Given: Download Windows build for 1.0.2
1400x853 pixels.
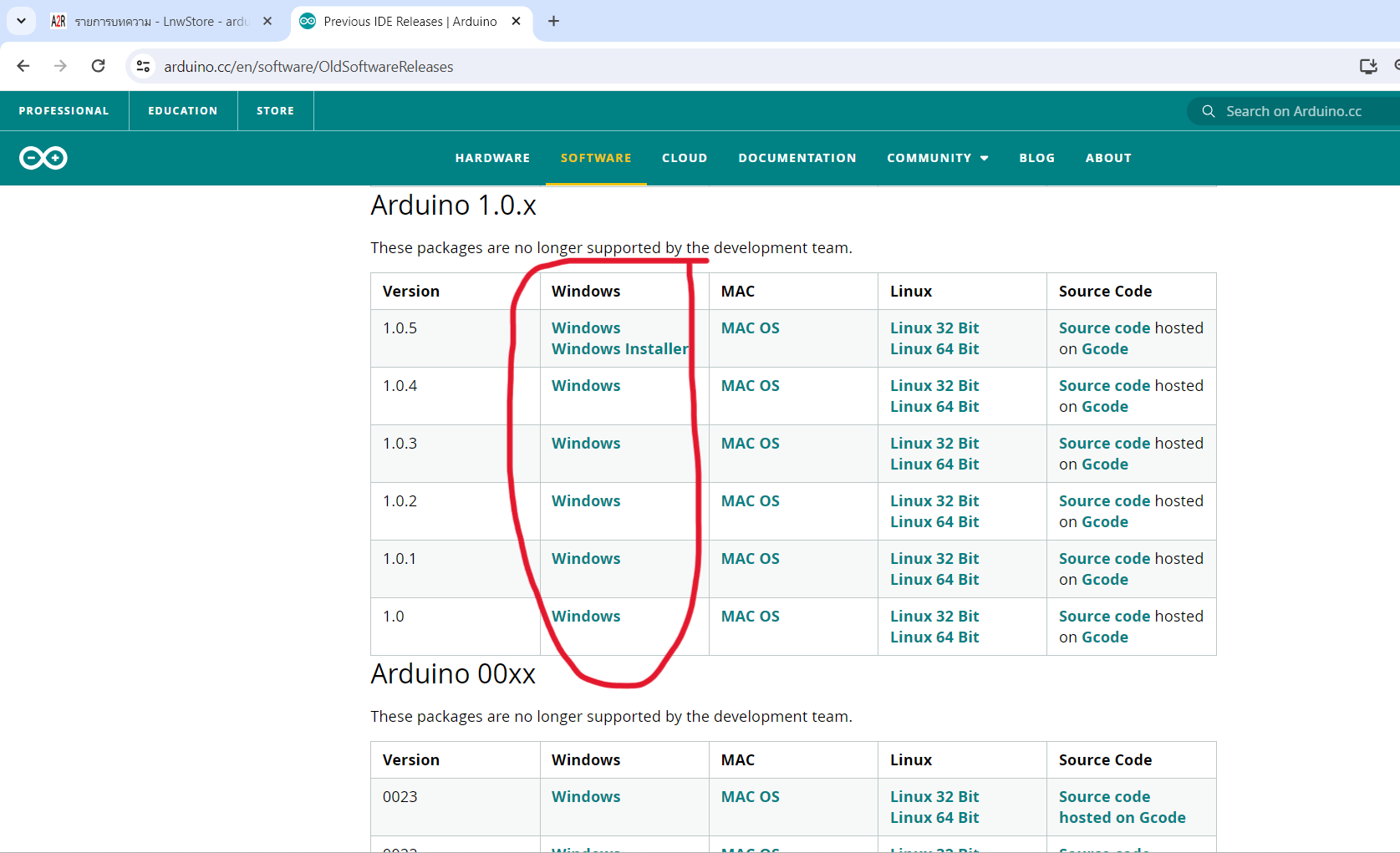Looking at the screenshot, I should 586,501.
